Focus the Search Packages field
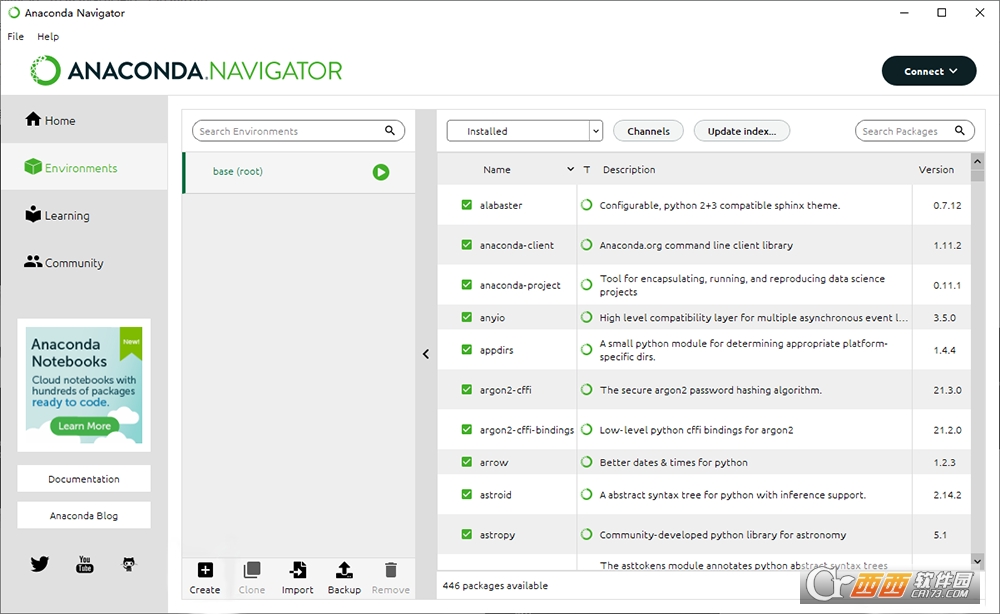 915,131
